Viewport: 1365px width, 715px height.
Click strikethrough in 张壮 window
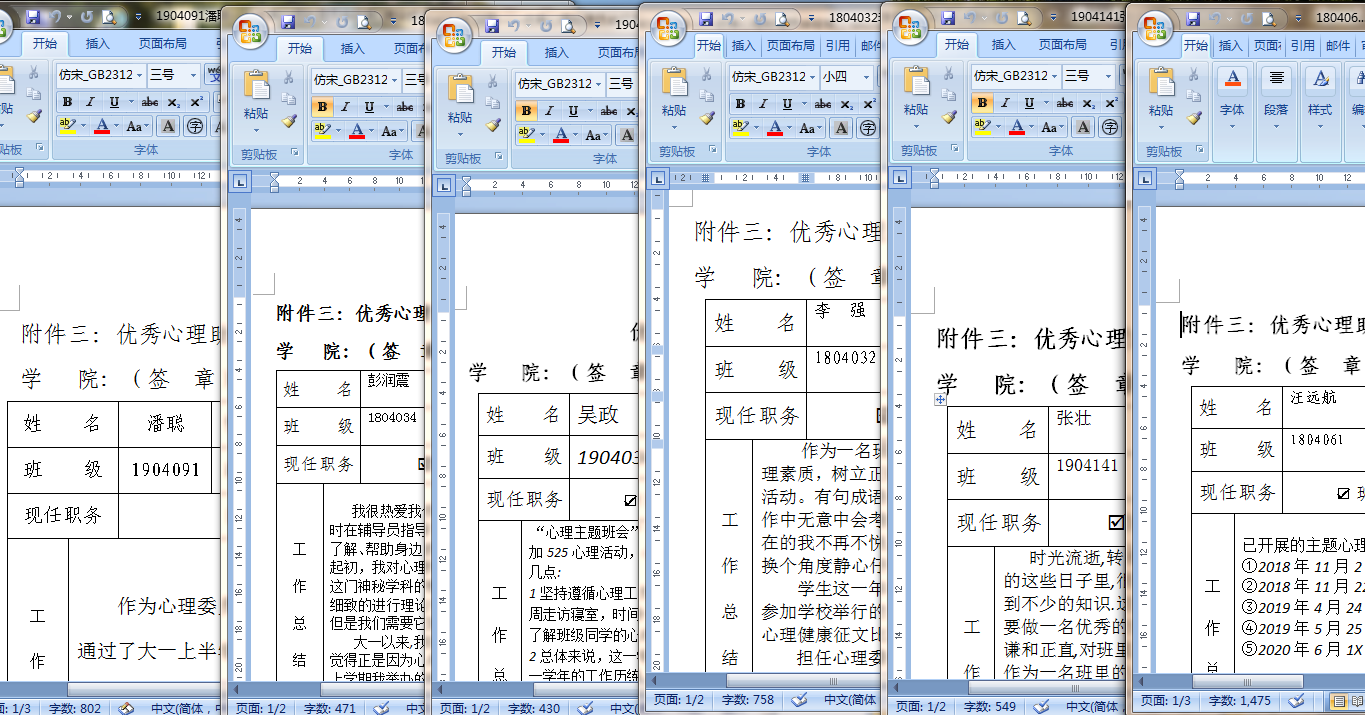click(1066, 102)
